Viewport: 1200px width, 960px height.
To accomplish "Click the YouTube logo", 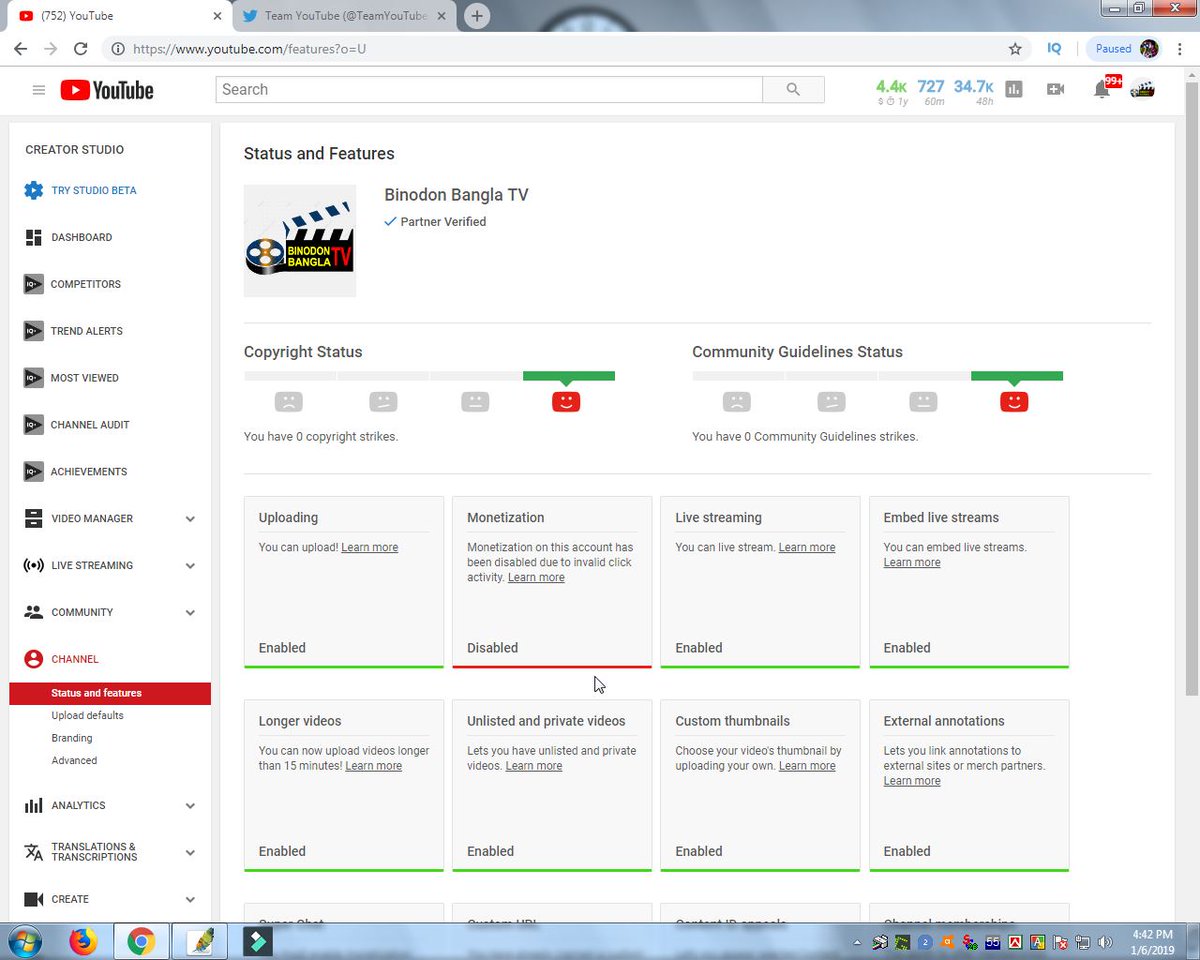I will (107, 90).
